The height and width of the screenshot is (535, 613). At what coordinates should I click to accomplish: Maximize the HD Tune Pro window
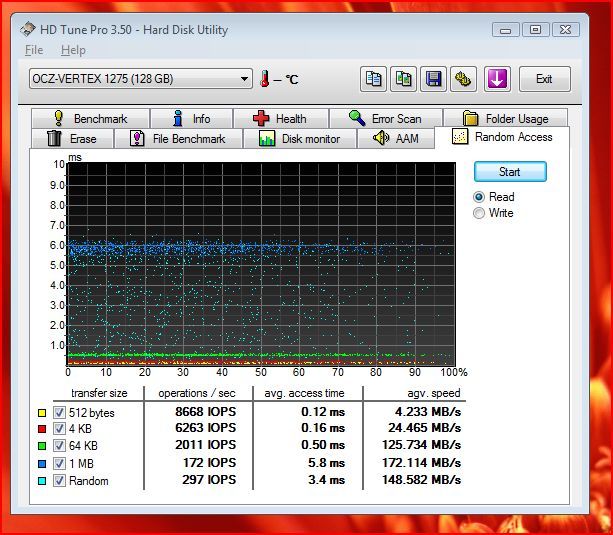click(535, 30)
